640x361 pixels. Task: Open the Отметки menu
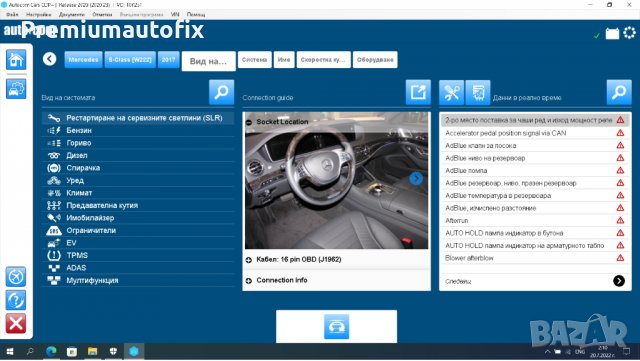(102, 14)
